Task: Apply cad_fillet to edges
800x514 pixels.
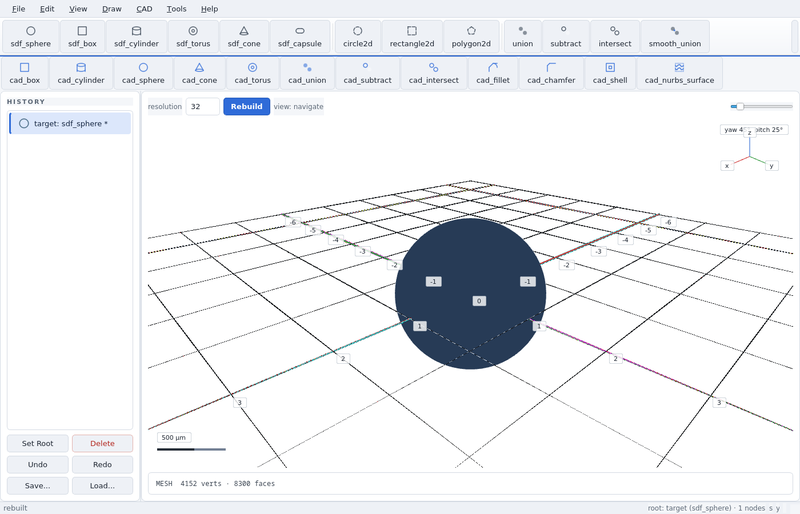Action: [x=493, y=74]
